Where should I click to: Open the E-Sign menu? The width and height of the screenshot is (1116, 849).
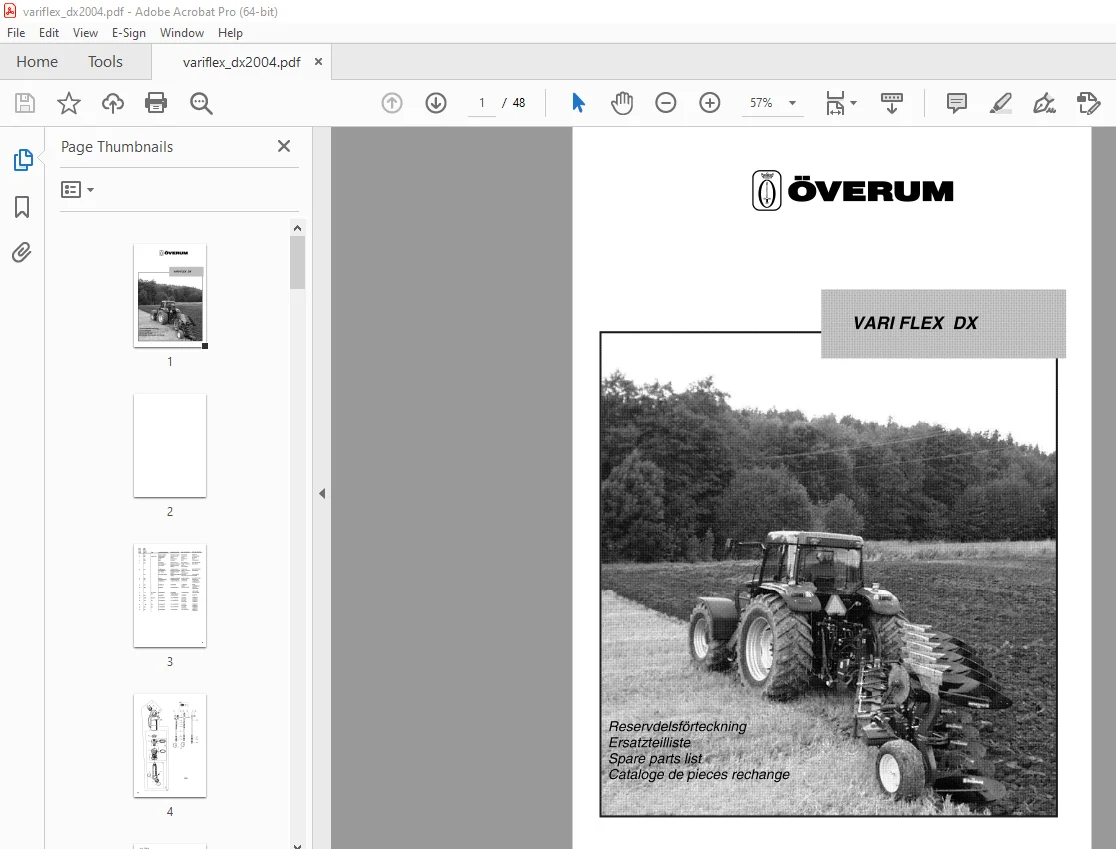click(x=129, y=33)
